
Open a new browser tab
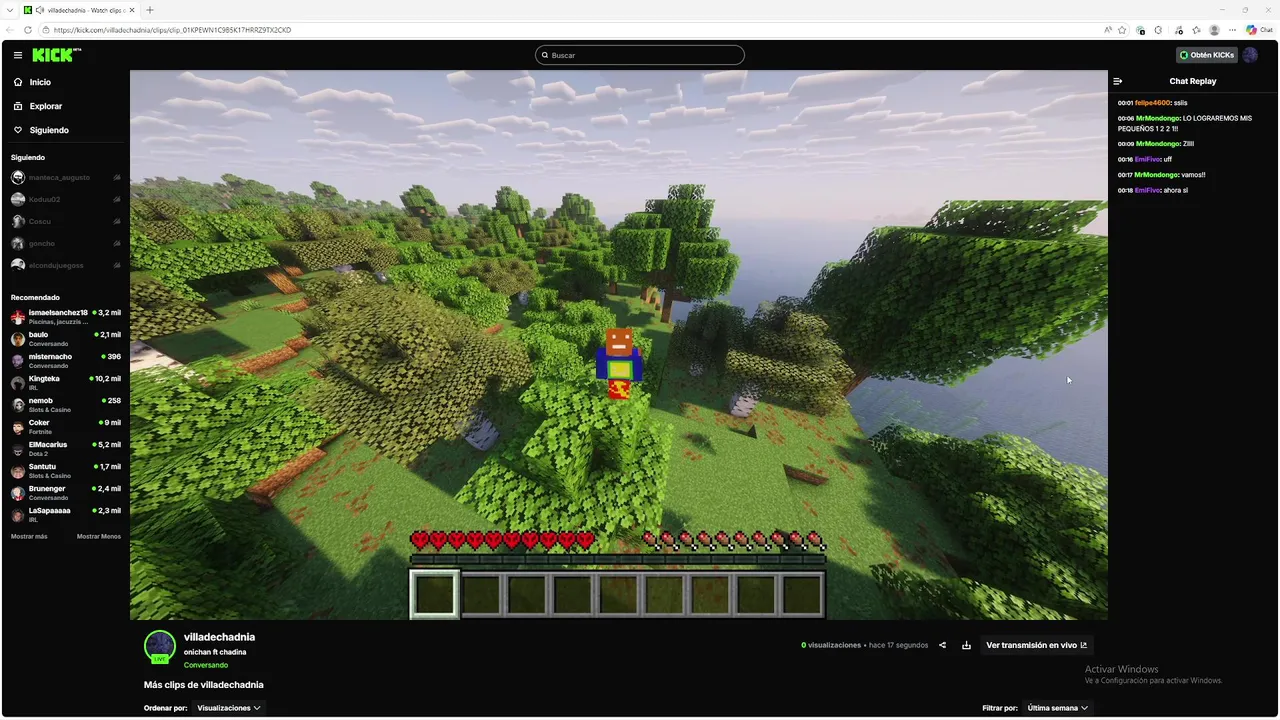point(150,10)
